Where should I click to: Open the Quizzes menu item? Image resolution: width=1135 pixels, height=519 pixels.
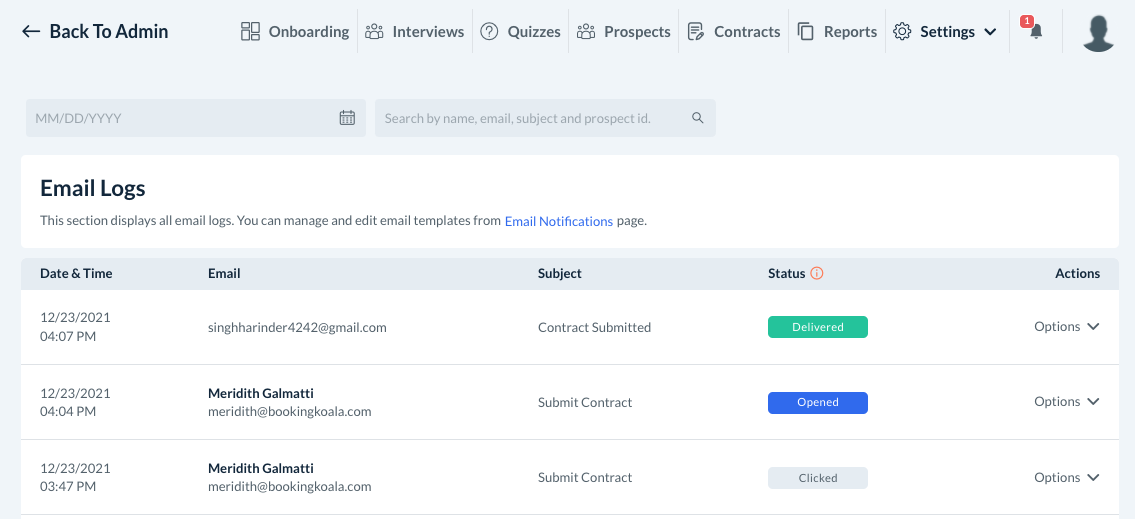click(521, 32)
